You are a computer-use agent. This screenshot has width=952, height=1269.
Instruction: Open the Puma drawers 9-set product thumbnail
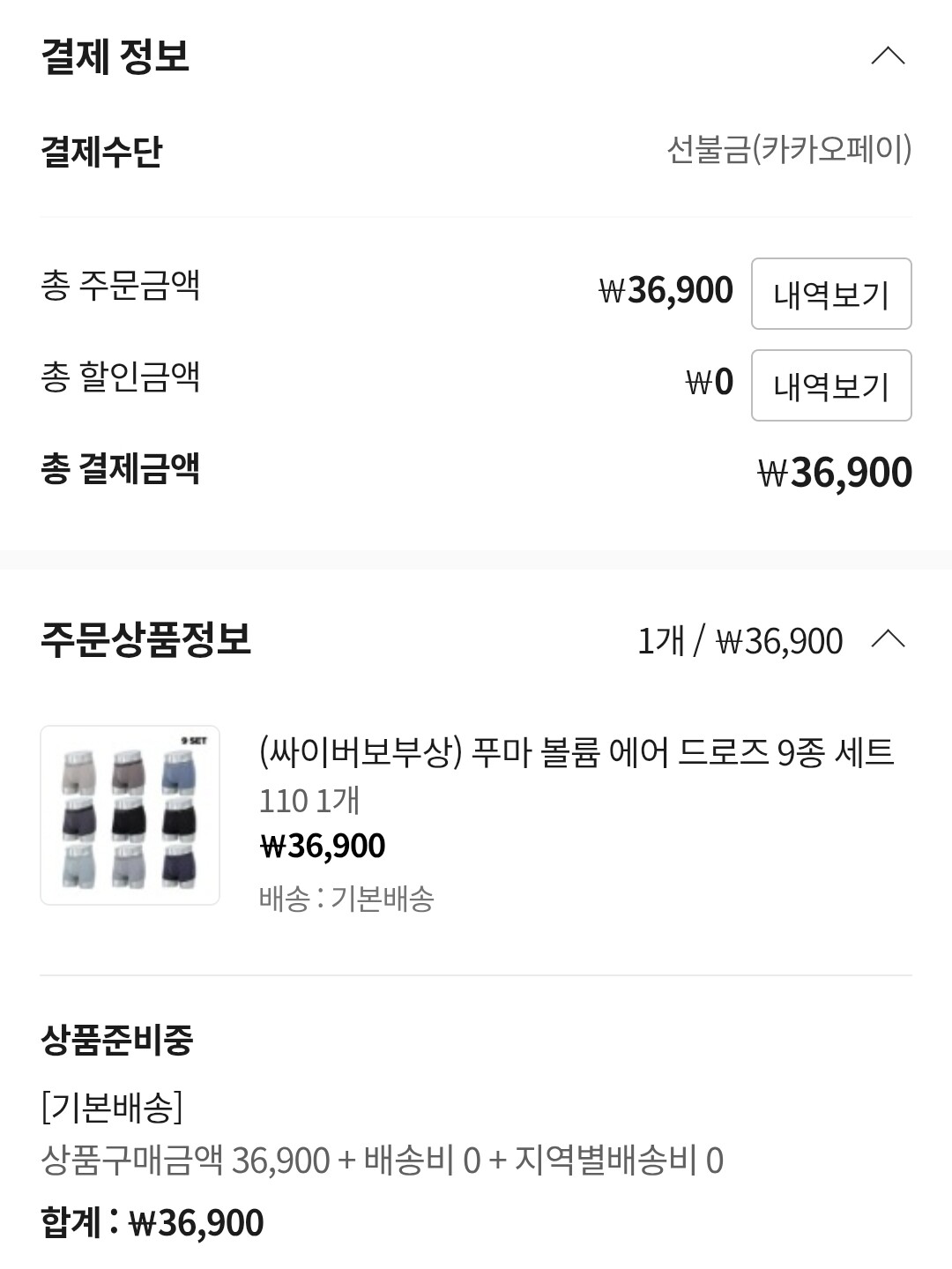point(130,815)
